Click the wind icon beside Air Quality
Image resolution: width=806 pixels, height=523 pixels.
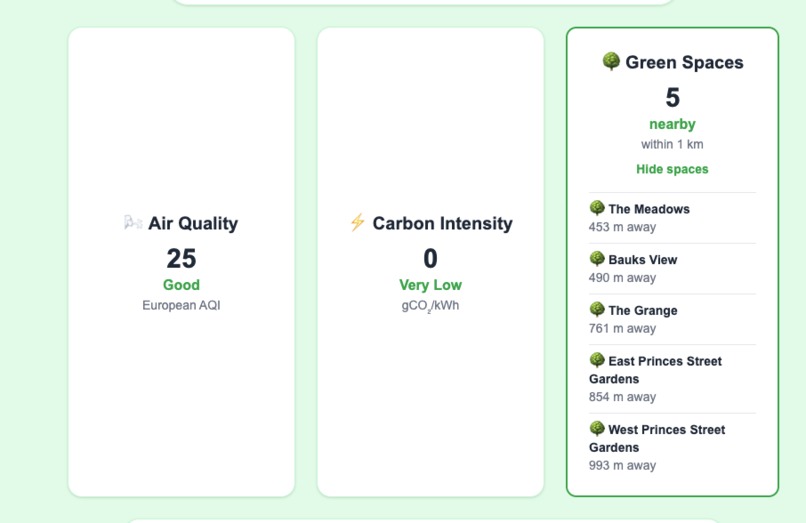click(x=133, y=223)
